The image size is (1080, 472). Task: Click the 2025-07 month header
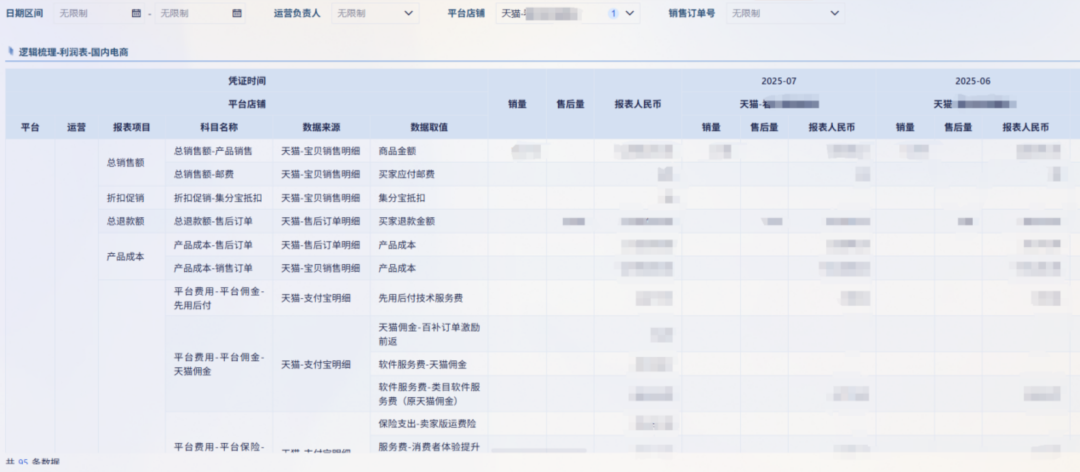click(779, 81)
